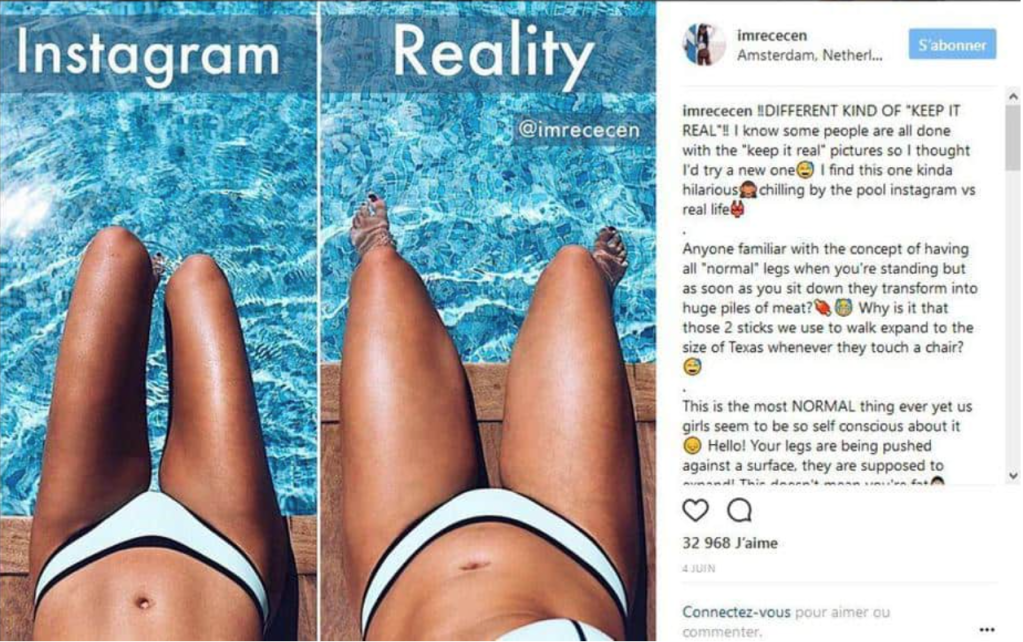Screen dimensions: 1023x642
Task: View the 32 968 J'aime likes count
Action: coord(730,543)
